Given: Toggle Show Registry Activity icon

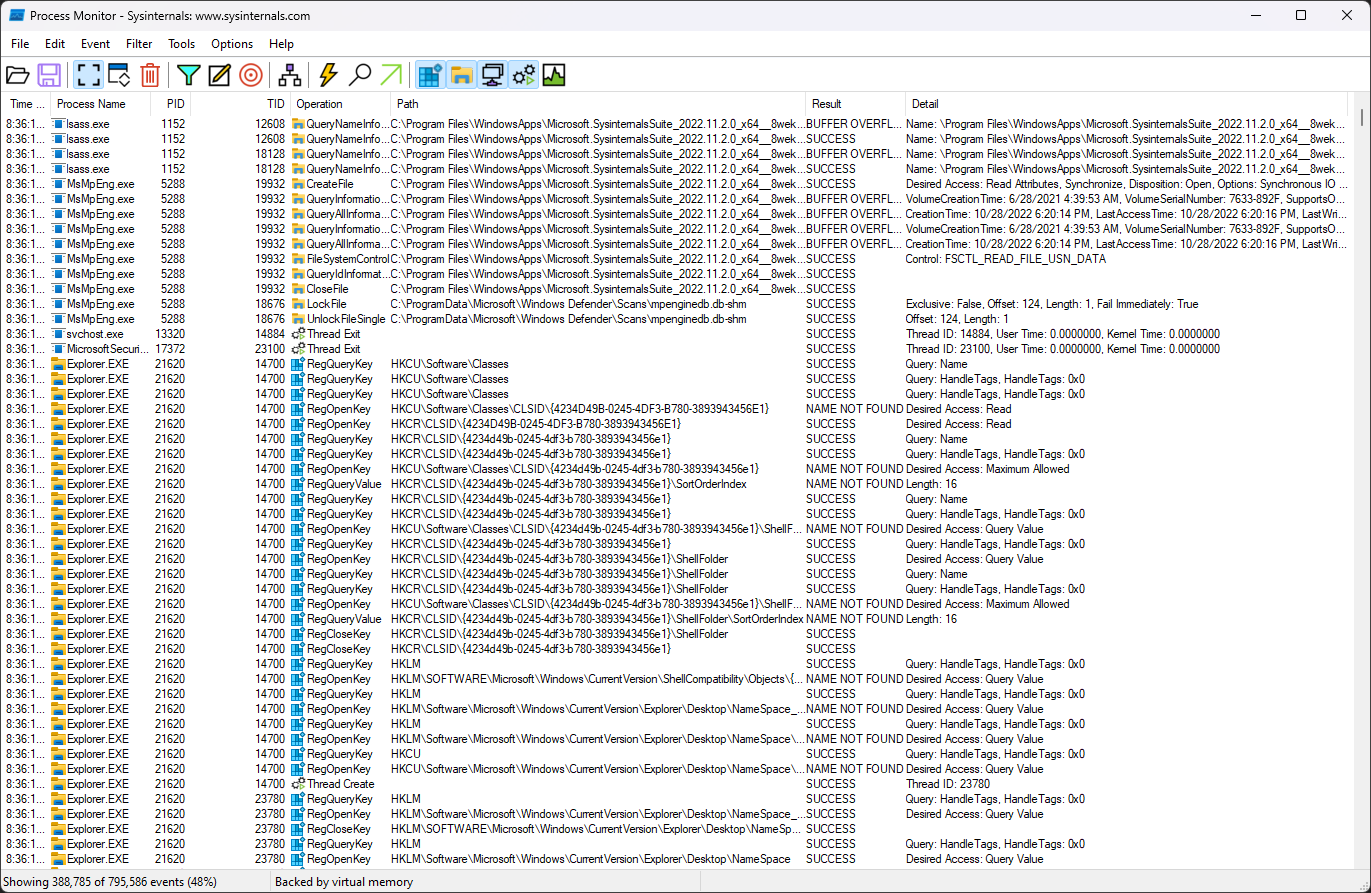Looking at the screenshot, I should point(430,75).
